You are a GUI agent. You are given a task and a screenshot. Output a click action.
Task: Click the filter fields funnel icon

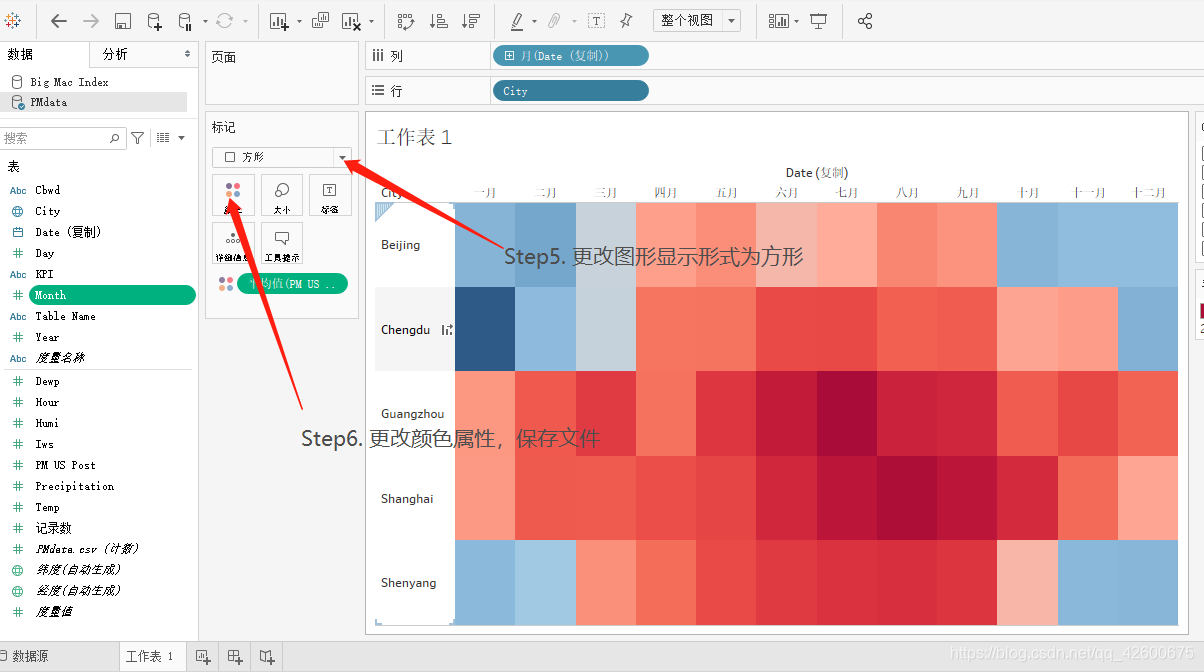pyautogui.click(x=138, y=138)
